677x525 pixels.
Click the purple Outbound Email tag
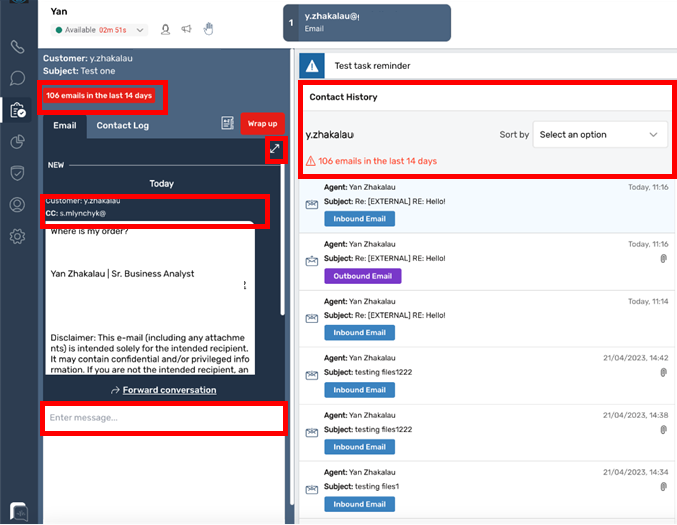(x=362, y=276)
